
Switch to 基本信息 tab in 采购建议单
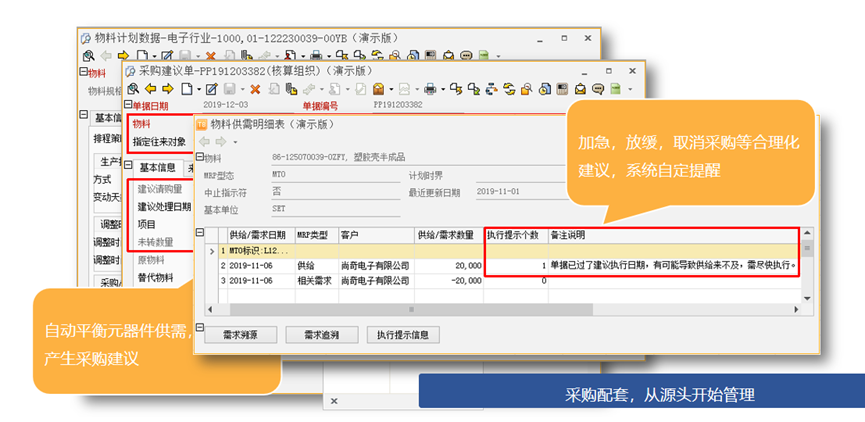click(x=157, y=167)
